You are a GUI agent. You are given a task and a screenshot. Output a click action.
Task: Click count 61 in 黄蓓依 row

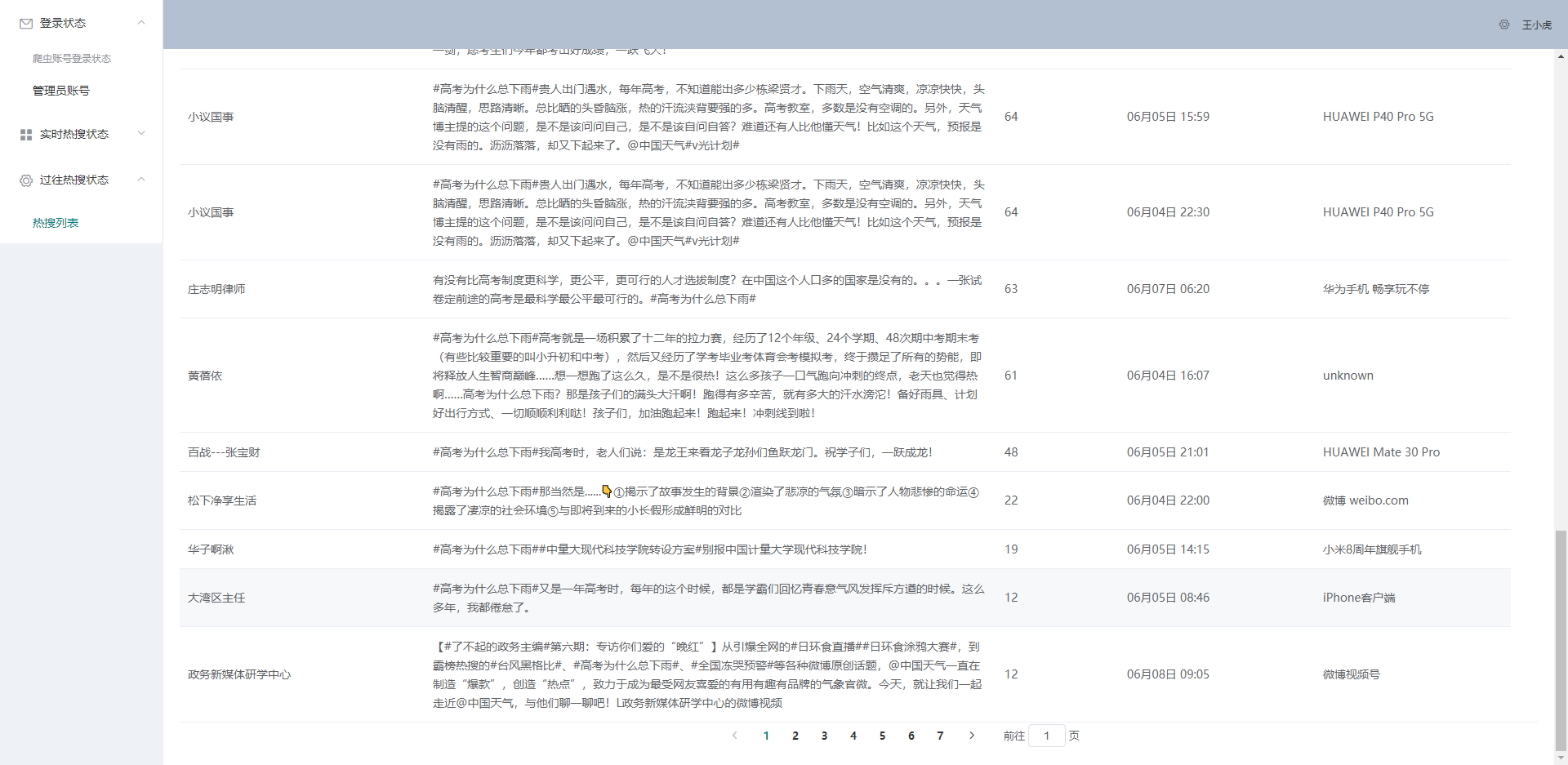coord(1011,376)
